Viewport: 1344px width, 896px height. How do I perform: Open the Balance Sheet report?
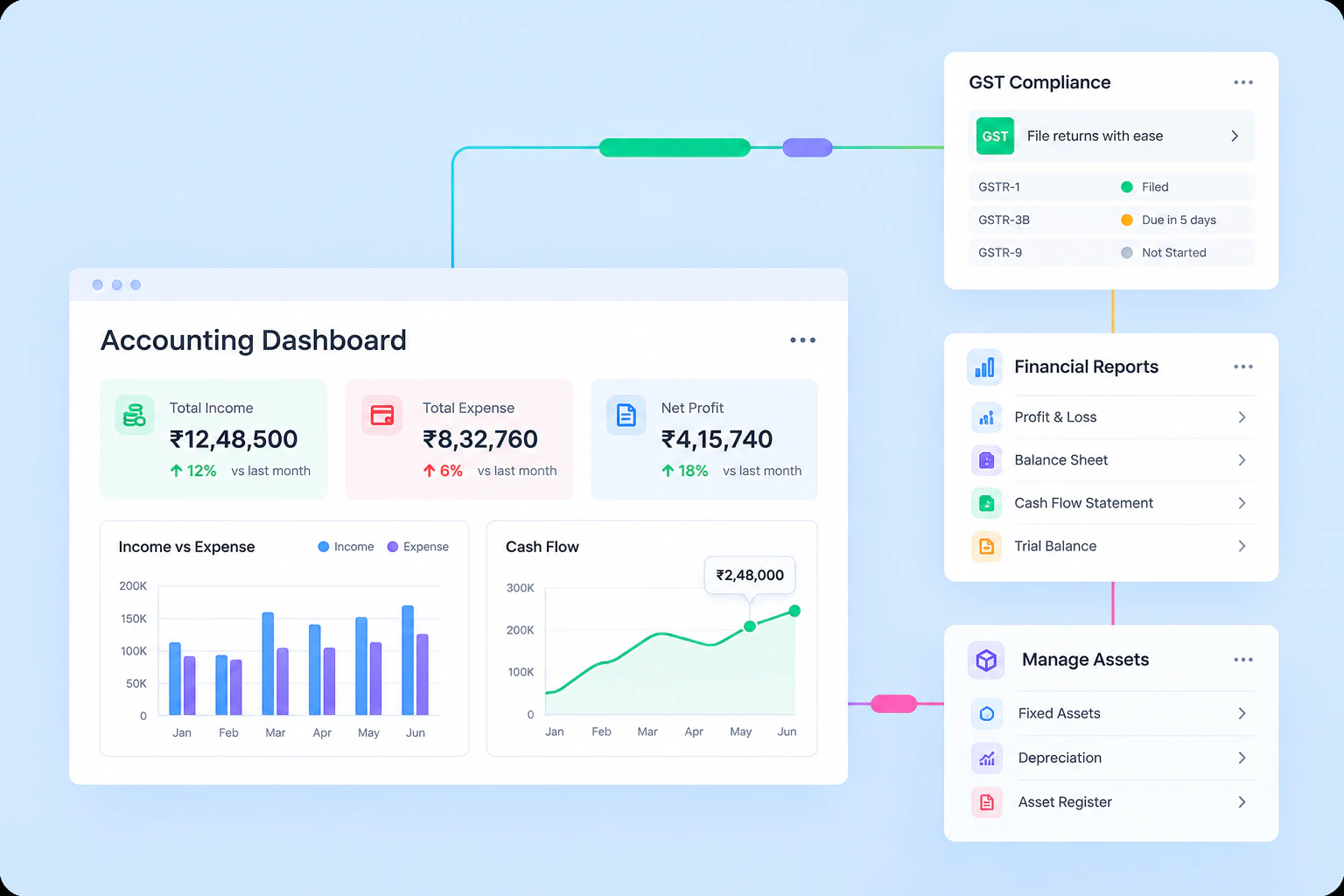(x=1060, y=460)
